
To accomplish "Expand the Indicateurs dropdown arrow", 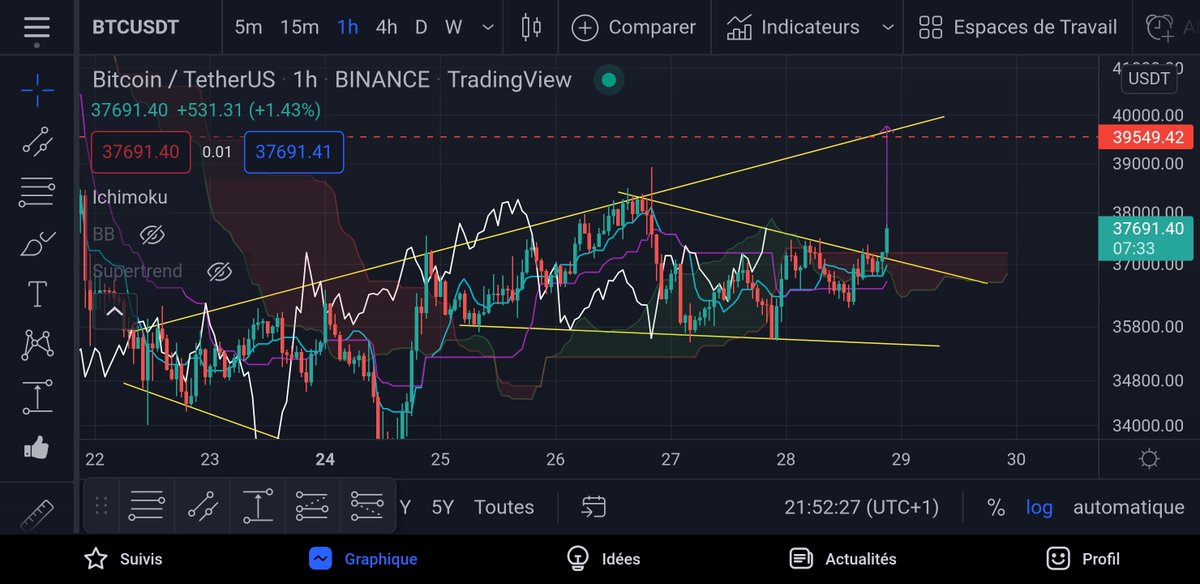I will click(x=887, y=27).
